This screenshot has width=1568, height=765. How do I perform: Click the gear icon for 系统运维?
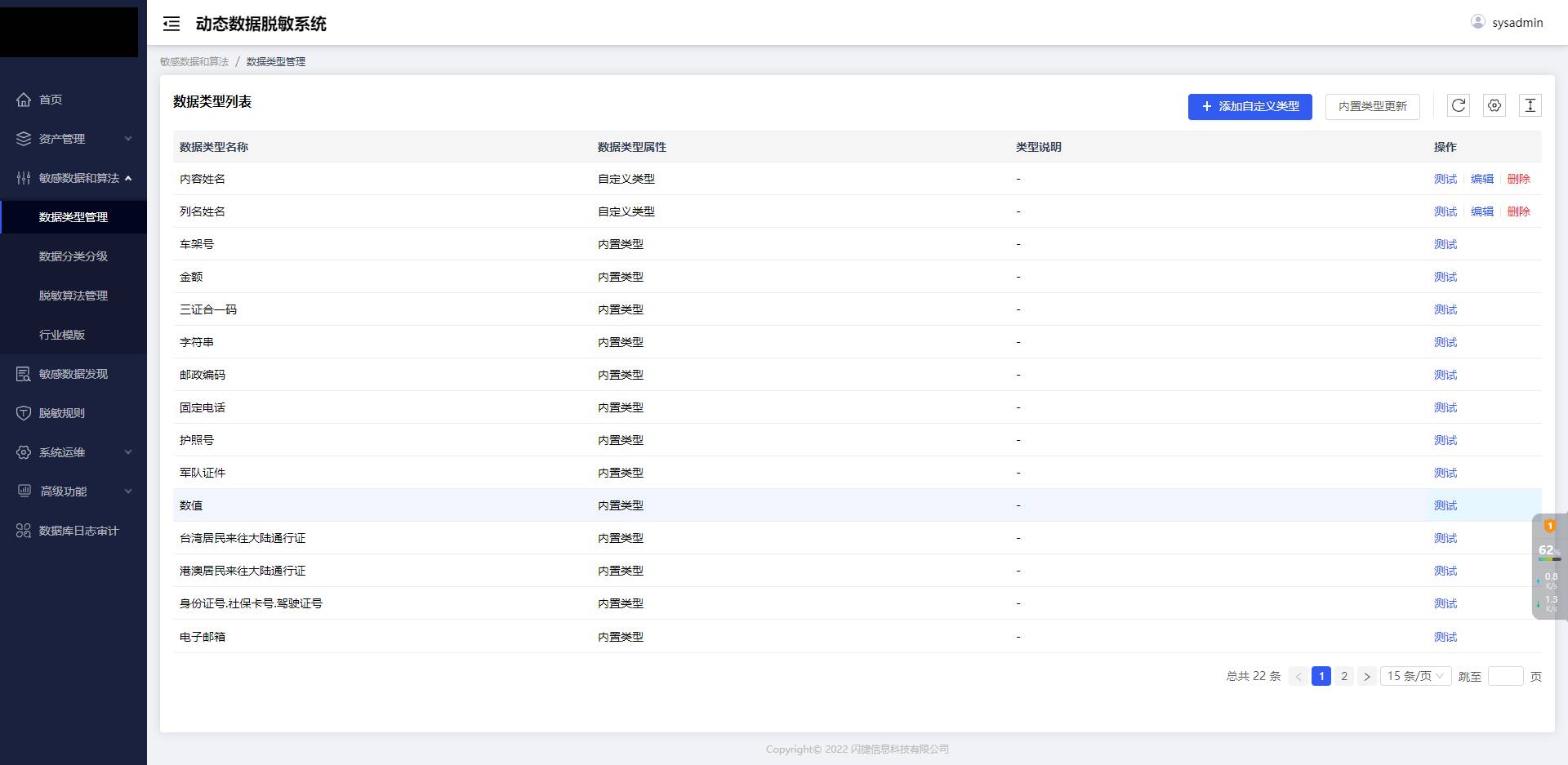pos(24,452)
